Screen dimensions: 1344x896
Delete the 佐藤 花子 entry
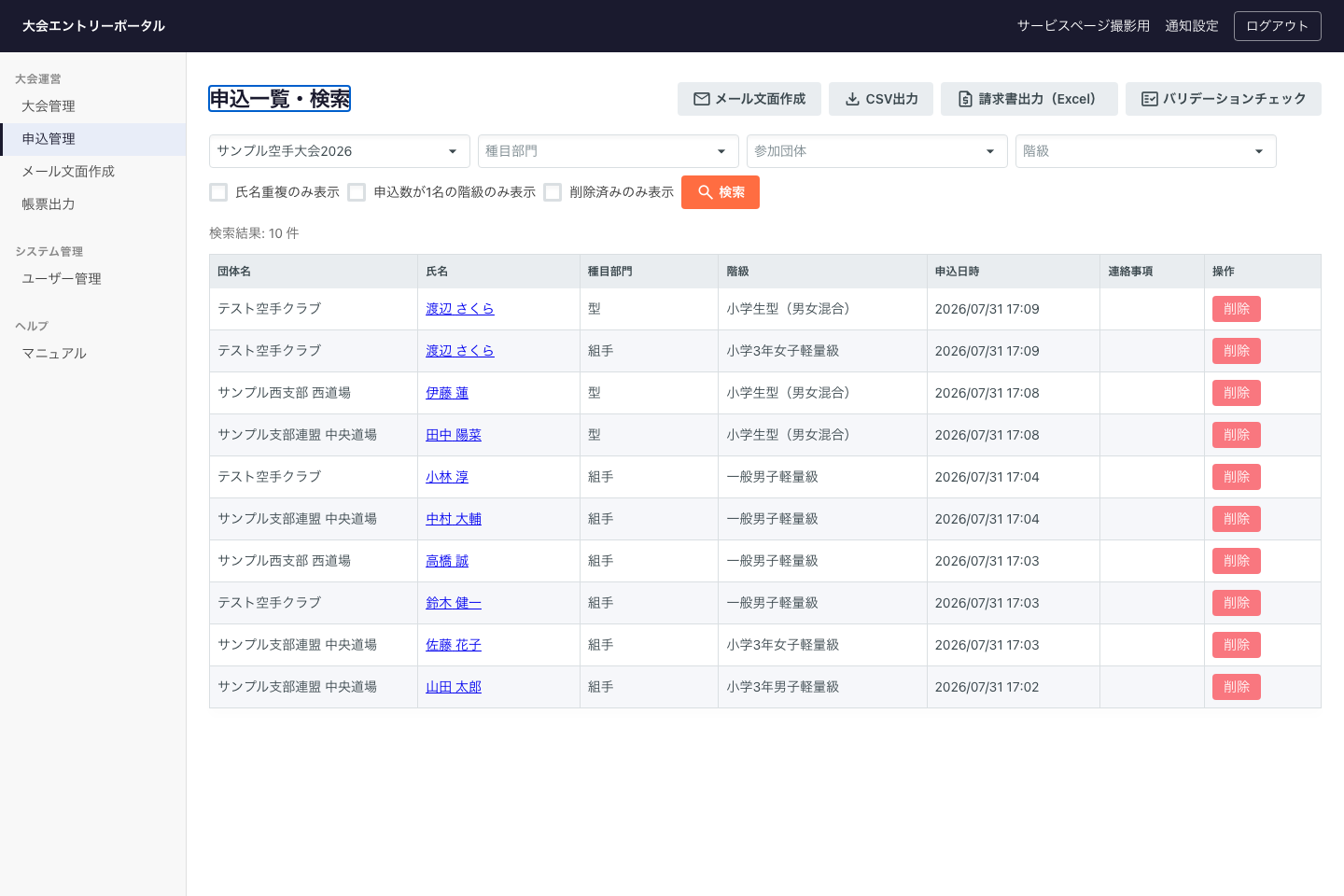click(1237, 645)
